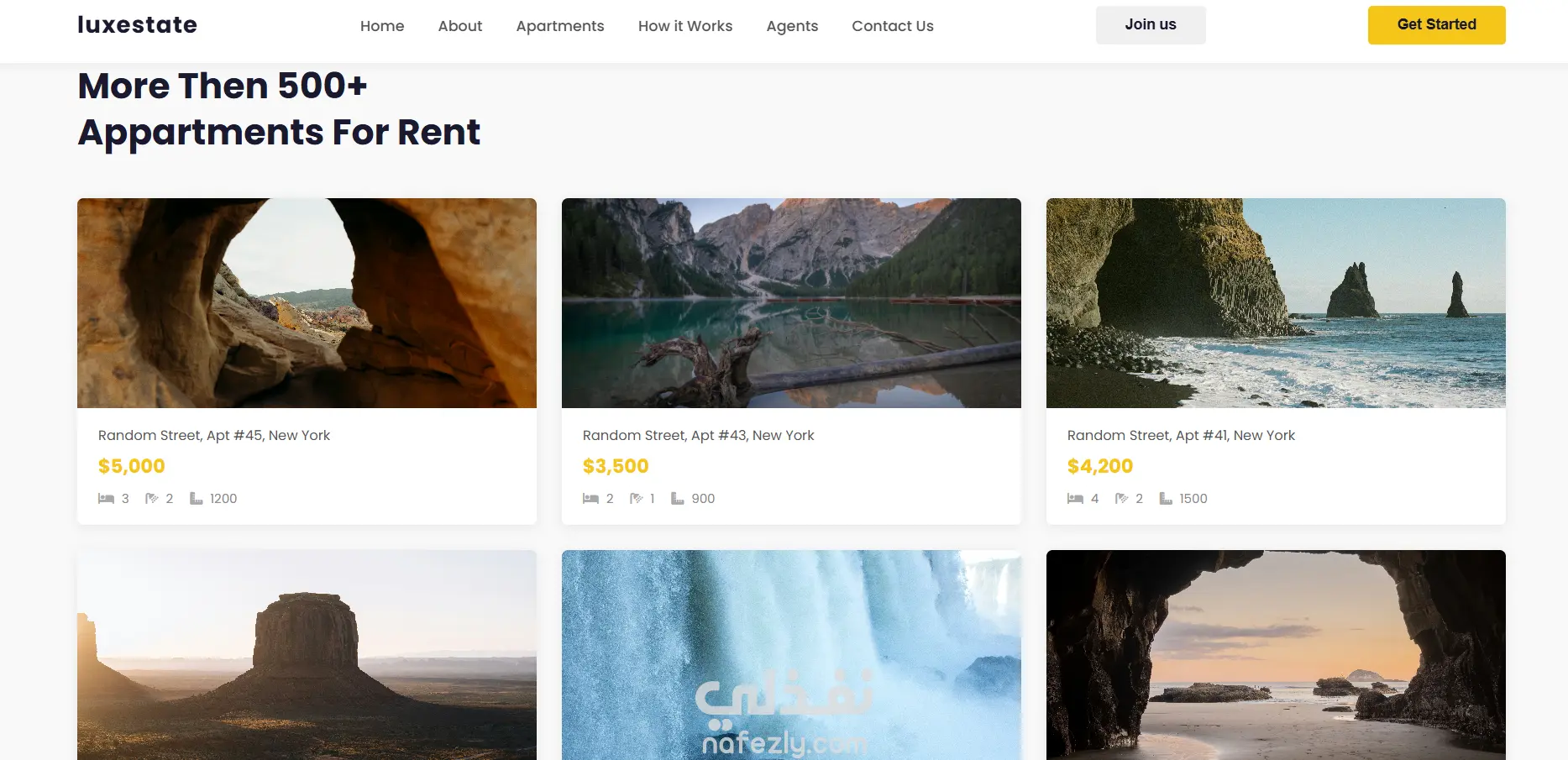Screen dimensions: 1568x760
Task: Click the Join us button
Action: [x=1151, y=25]
